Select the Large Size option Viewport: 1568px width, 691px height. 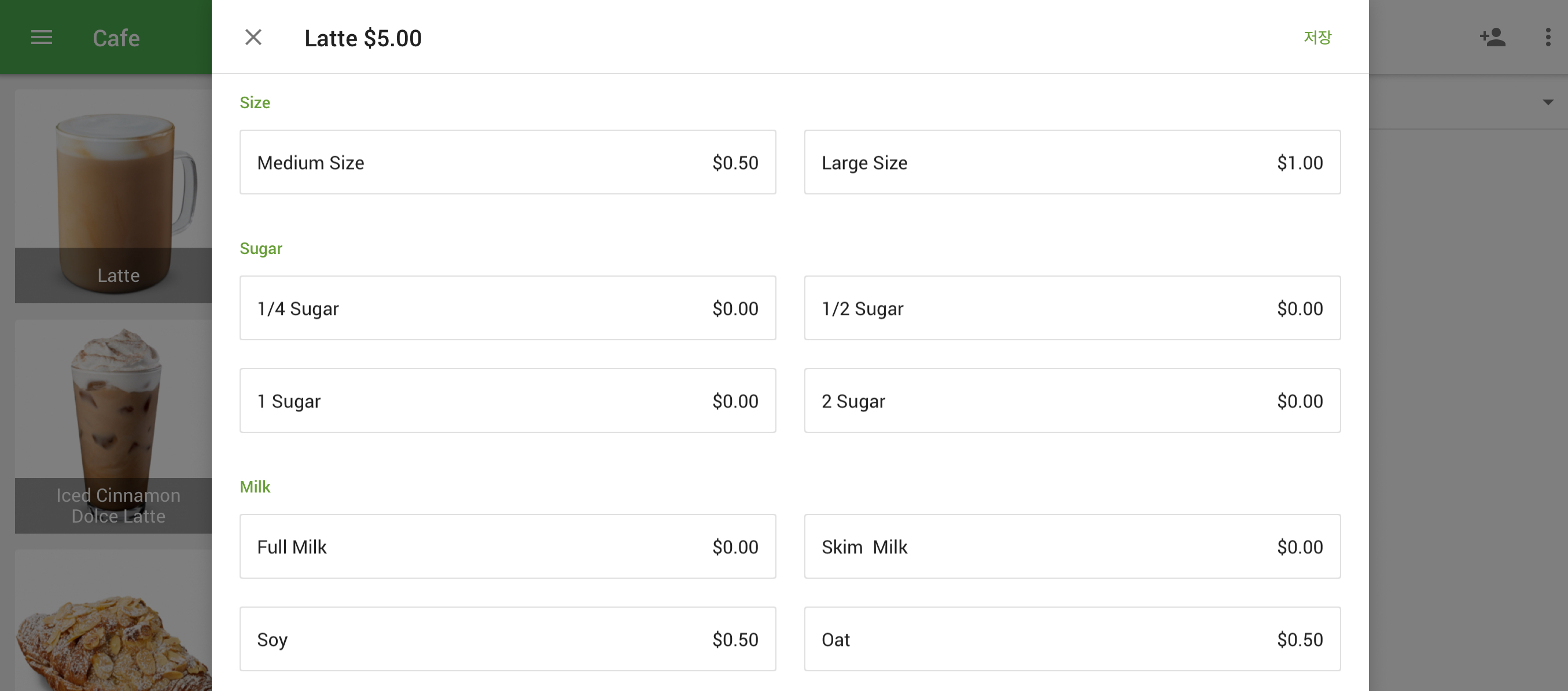tap(1072, 163)
